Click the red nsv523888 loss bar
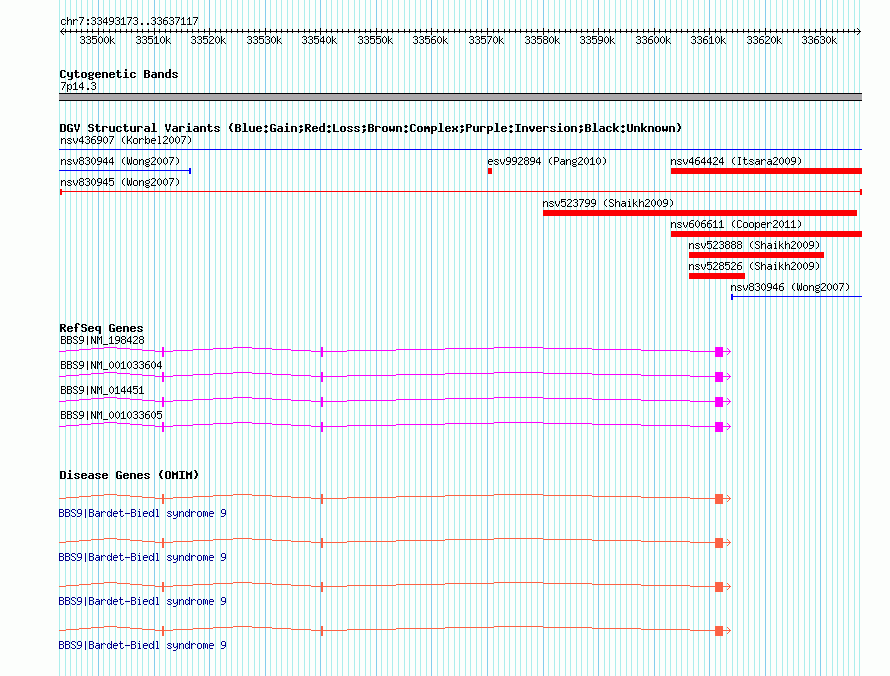 [x=756, y=255]
